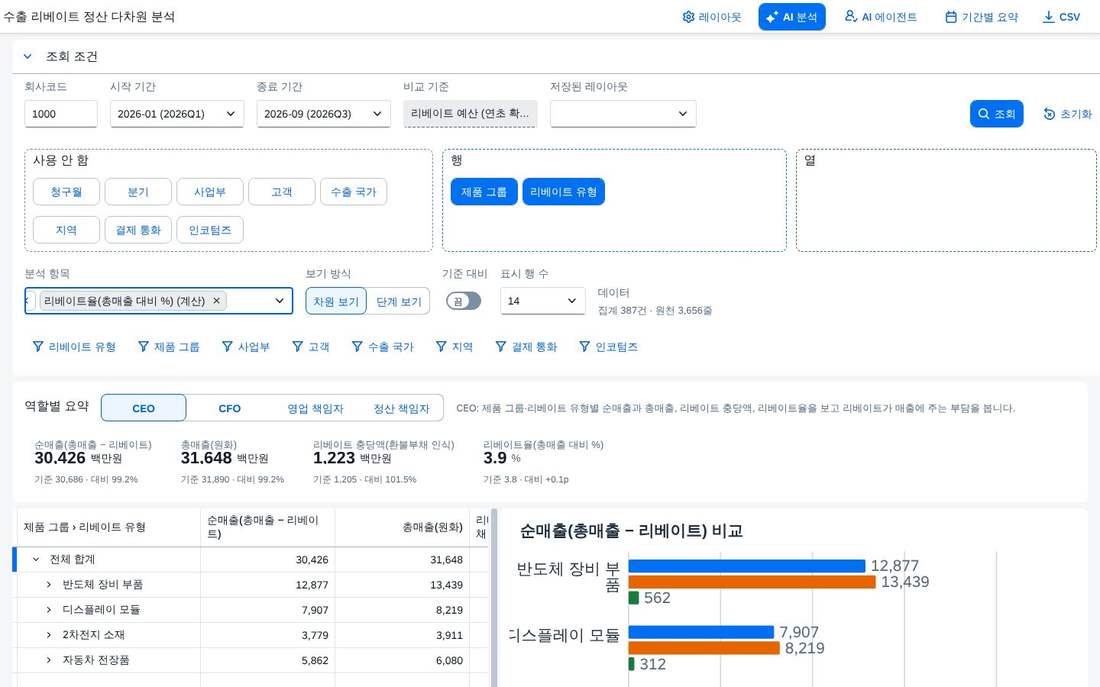Open the 고객 filter
Viewport: 1100px width, 687px height.
(x=311, y=347)
